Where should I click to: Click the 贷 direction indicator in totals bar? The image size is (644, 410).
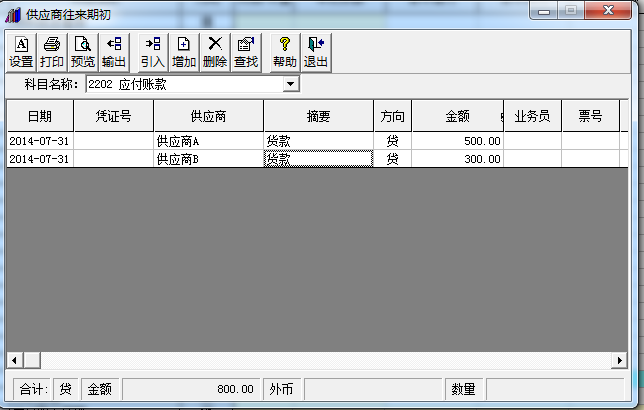[65, 389]
